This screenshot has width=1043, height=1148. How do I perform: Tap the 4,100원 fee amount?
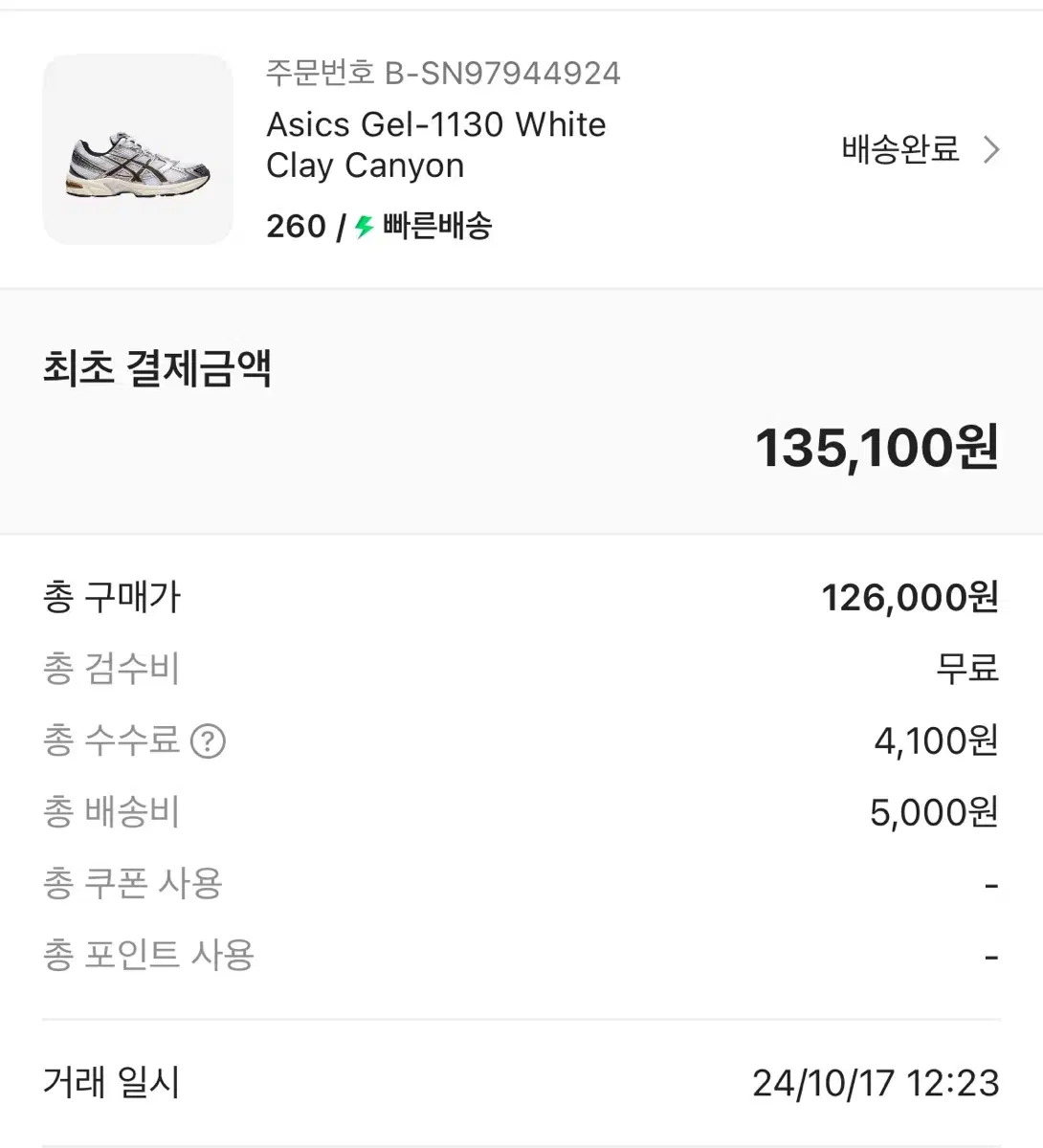point(937,740)
